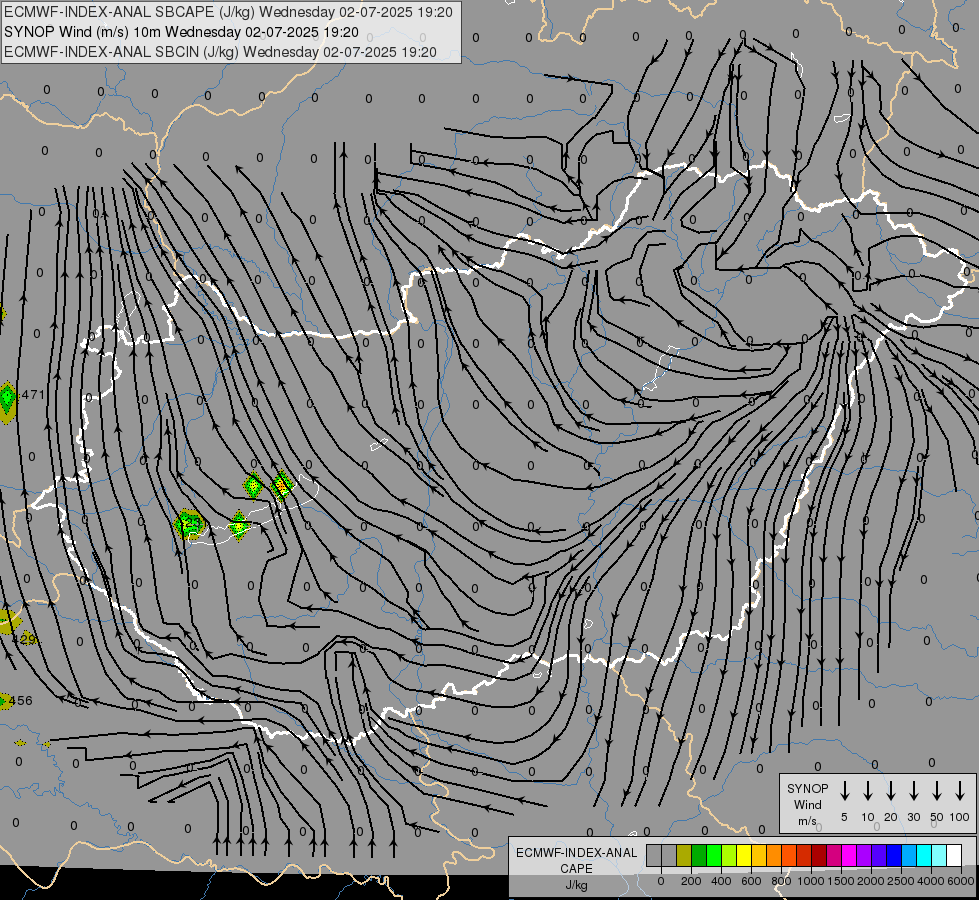Image resolution: width=979 pixels, height=900 pixels.
Task: Pick the dark red CAPE legend swatch
Action: pos(820,855)
